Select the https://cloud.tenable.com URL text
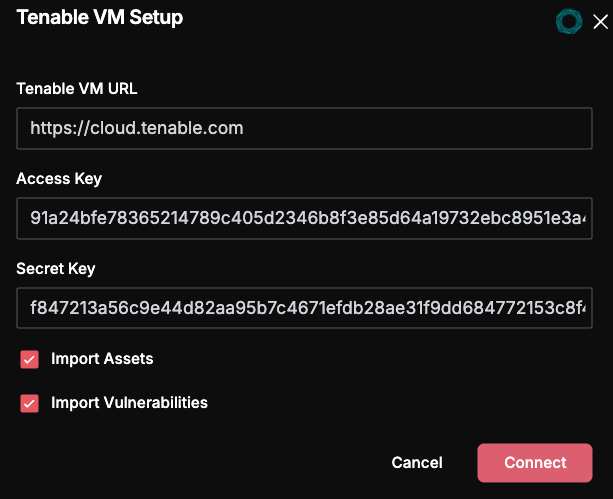This screenshot has height=499, width=613. [x=137, y=128]
